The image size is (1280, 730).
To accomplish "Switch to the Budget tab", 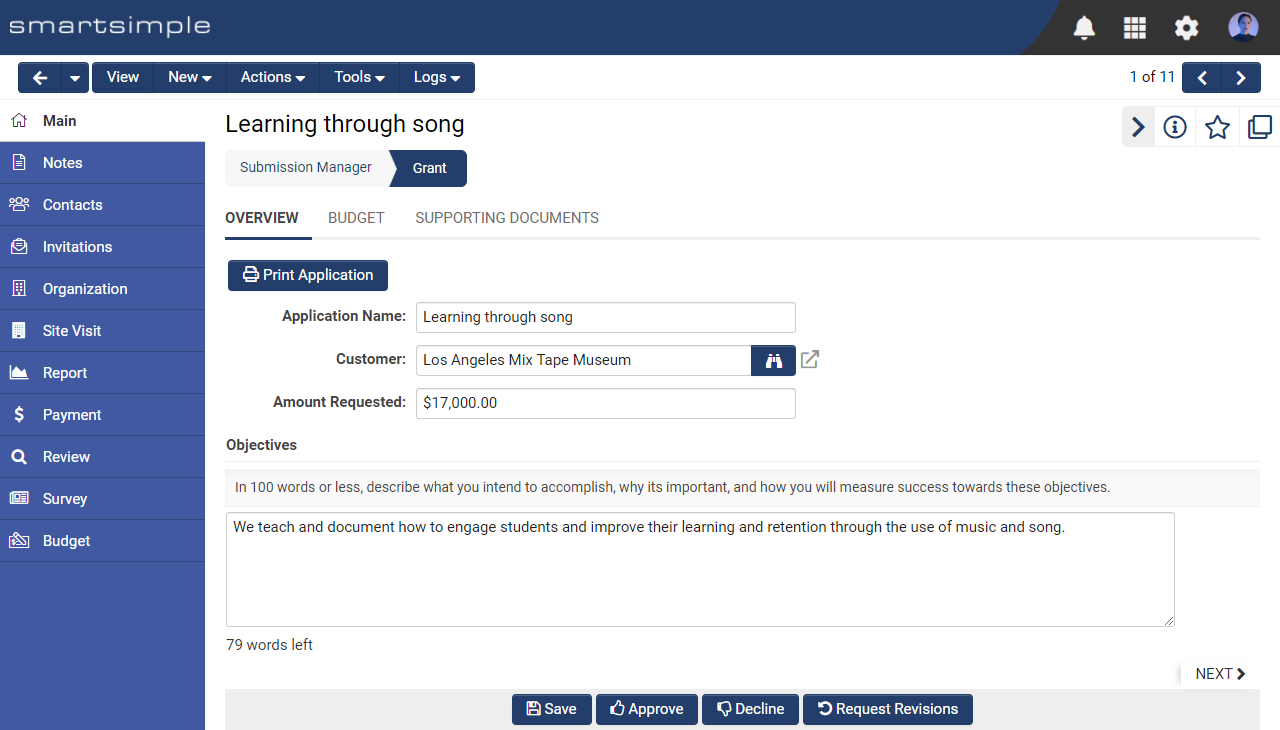I will (356, 218).
